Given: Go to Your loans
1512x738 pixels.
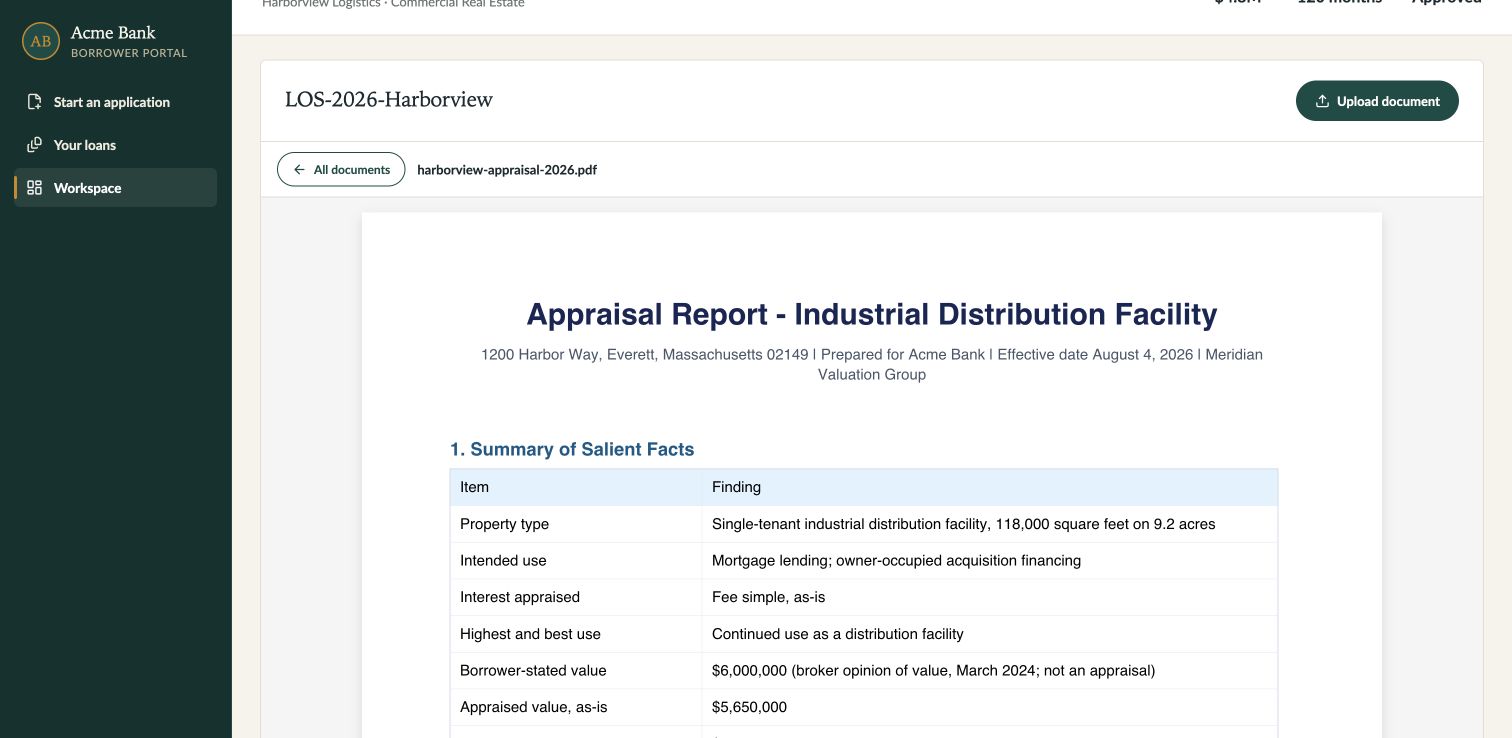Looking at the screenshot, I should click(115, 145).
